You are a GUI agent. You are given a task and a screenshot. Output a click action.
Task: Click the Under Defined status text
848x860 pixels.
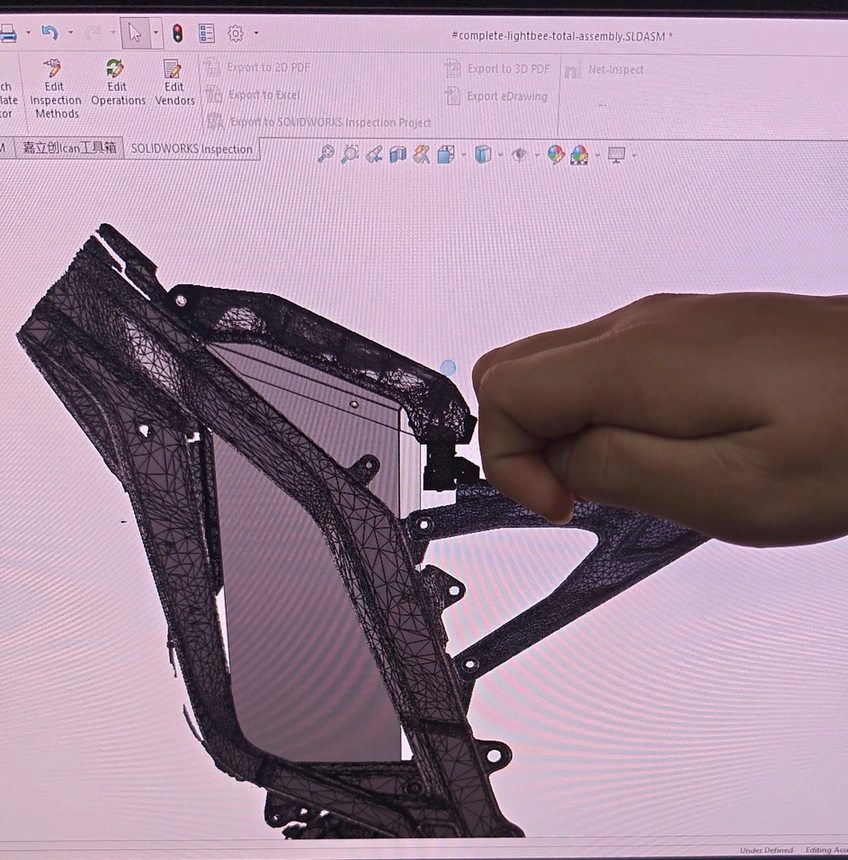(x=766, y=850)
